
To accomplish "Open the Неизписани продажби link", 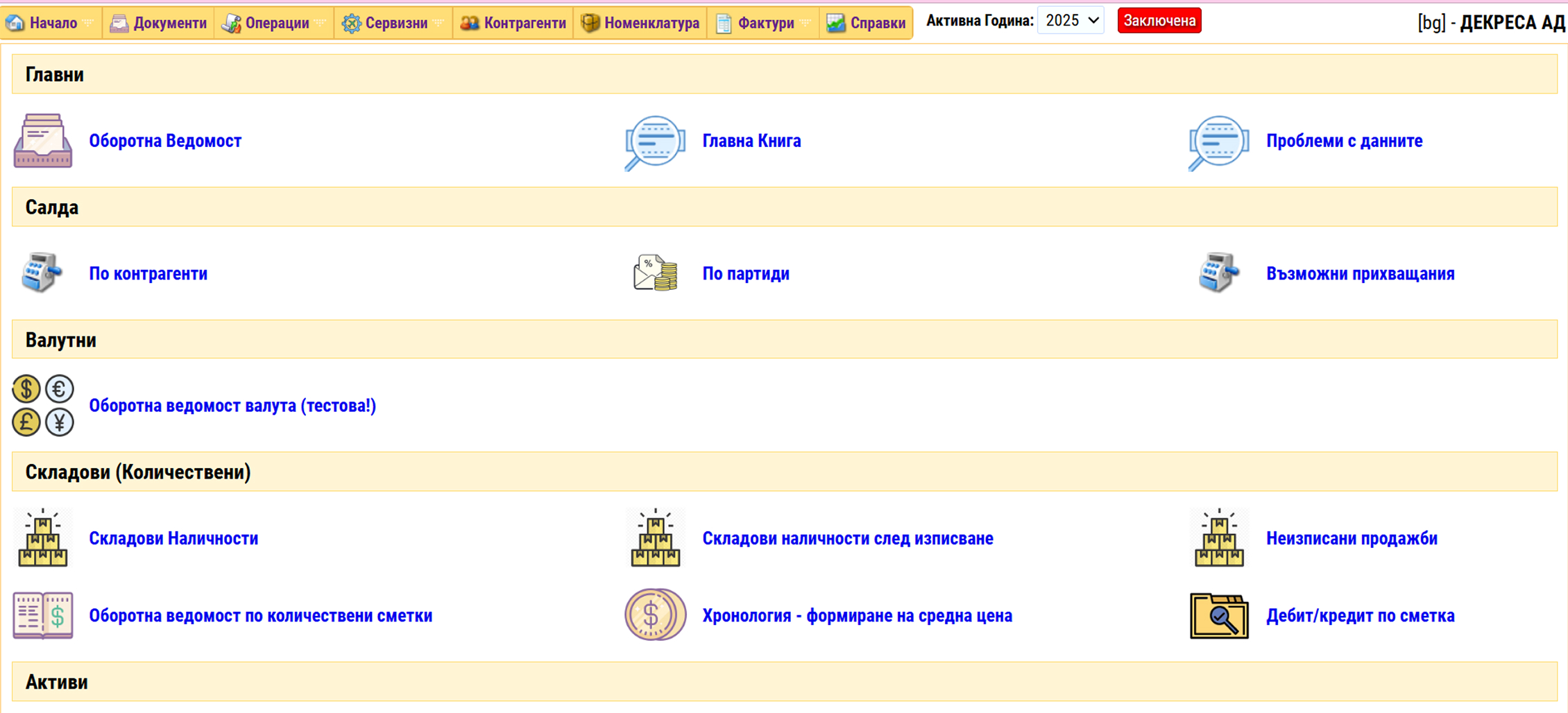I will point(1352,538).
